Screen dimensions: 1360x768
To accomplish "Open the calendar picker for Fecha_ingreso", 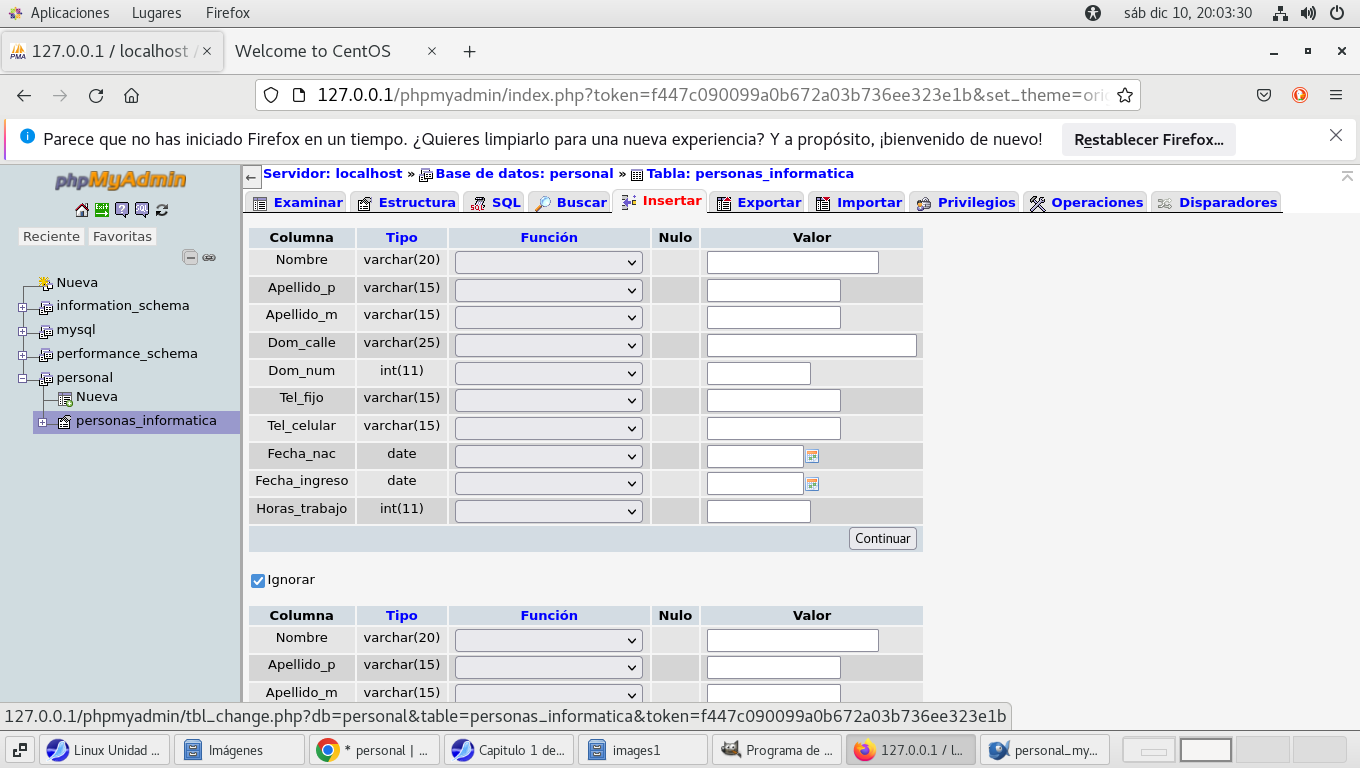I will point(813,484).
